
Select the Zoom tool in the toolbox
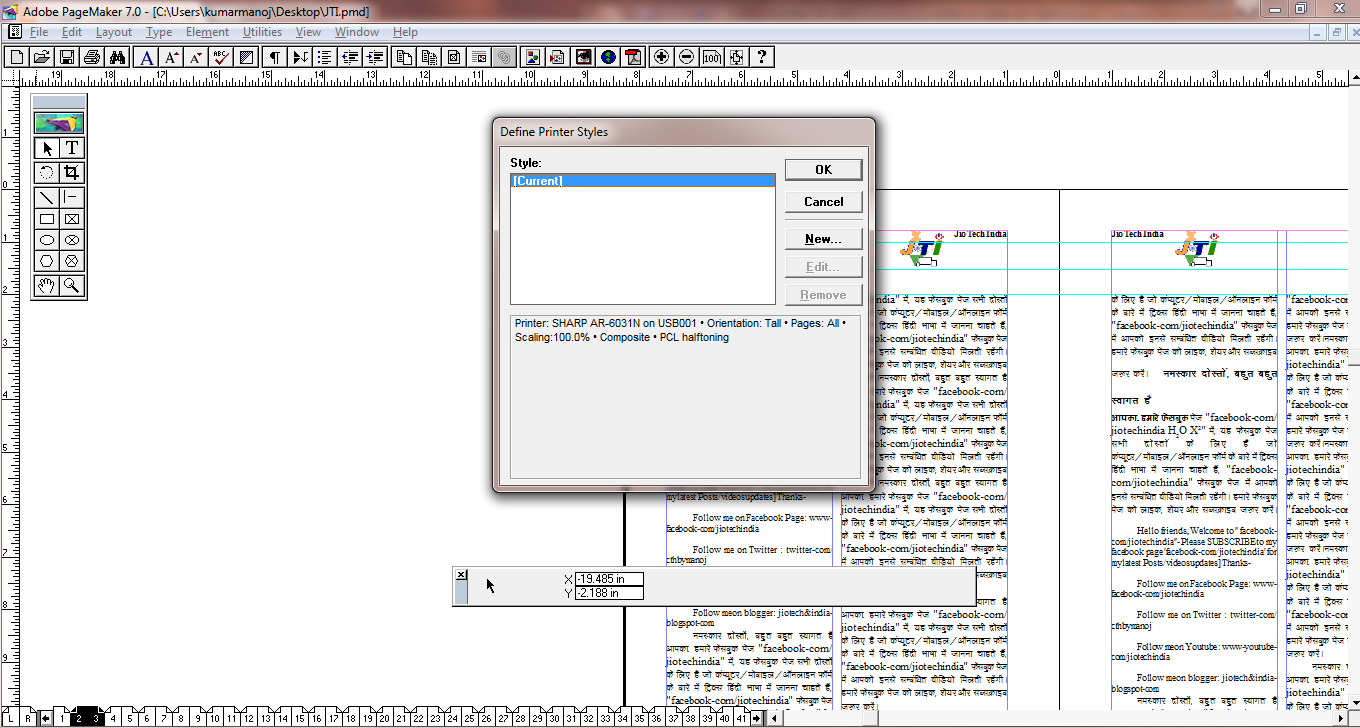(73, 285)
